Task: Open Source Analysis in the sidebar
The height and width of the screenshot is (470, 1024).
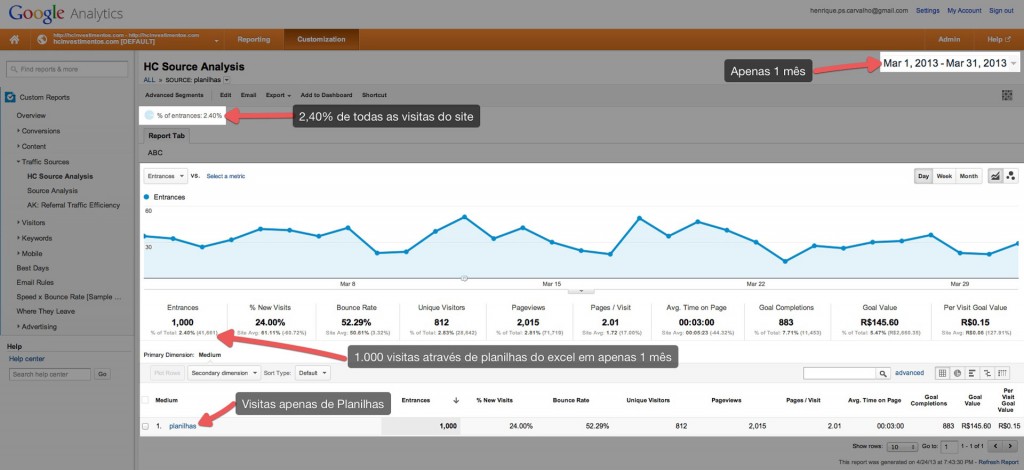Action: [x=52, y=191]
